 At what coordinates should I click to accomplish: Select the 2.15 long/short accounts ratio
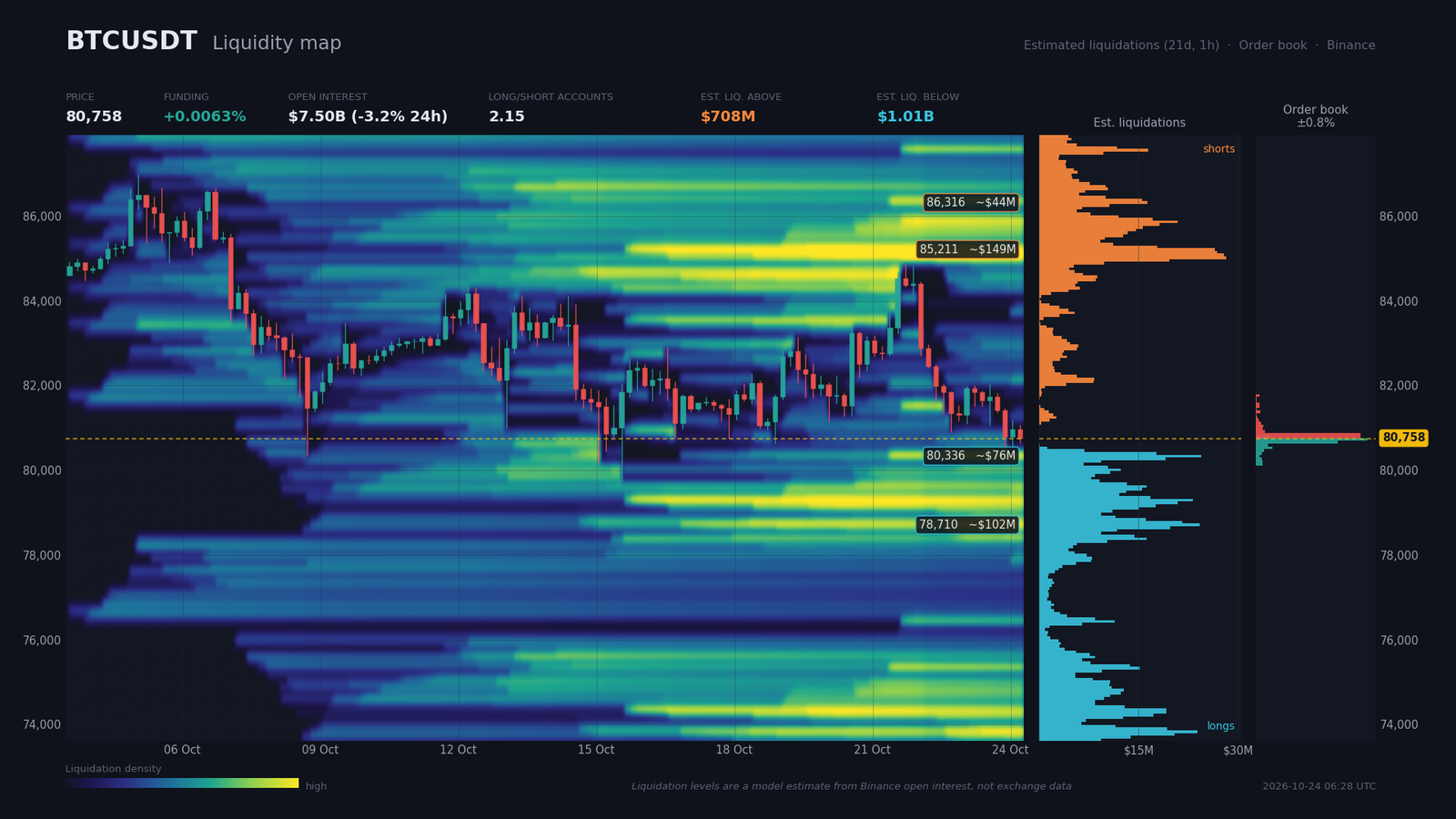tap(507, 116)
